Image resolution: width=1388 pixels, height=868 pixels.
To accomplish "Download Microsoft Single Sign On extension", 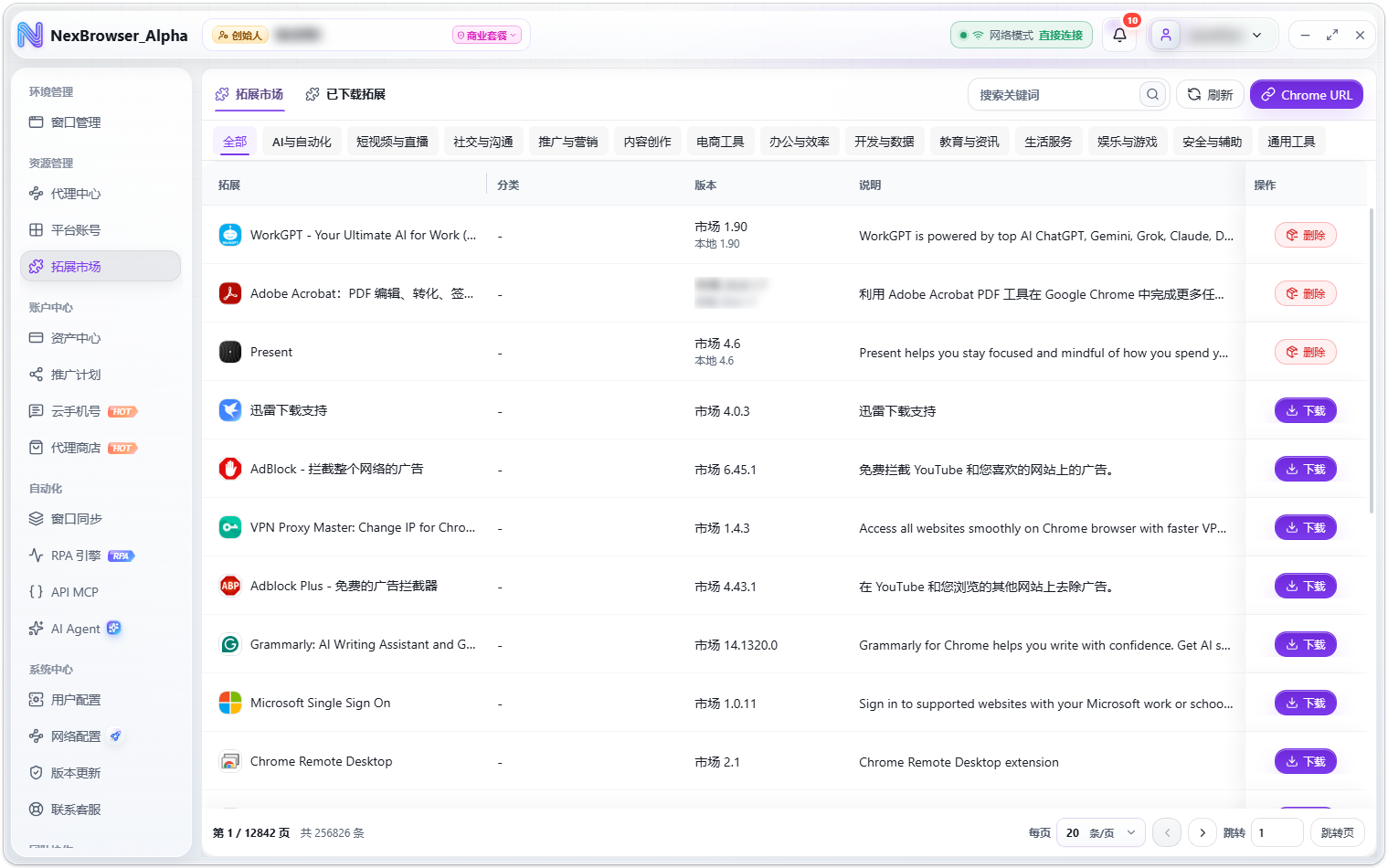I will (x=1306, y=703).
